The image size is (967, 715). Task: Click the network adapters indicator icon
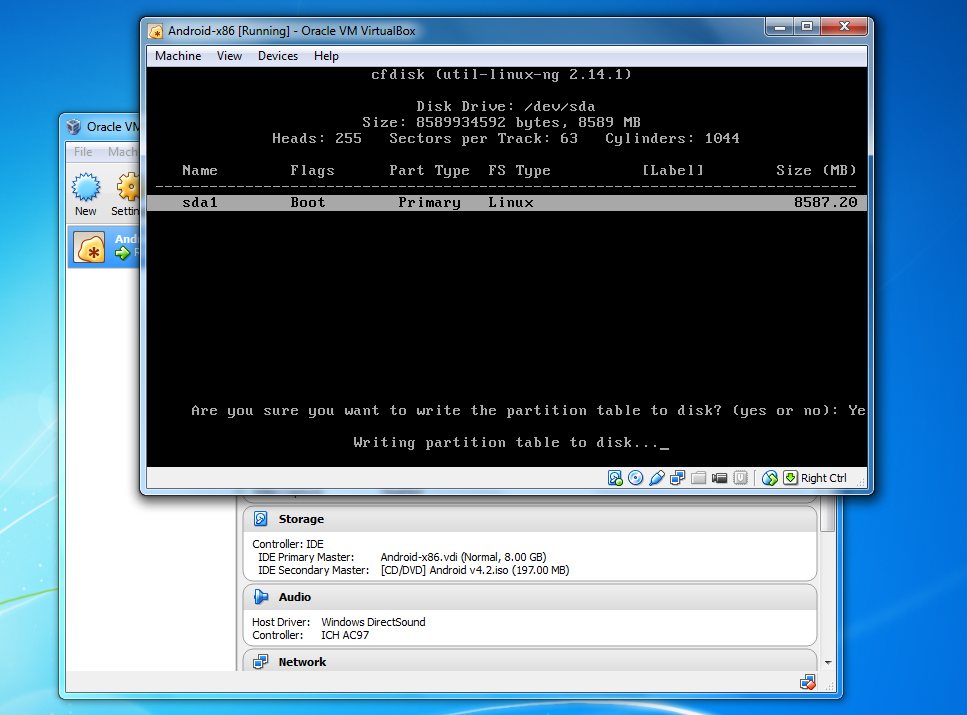click(678, 478)
